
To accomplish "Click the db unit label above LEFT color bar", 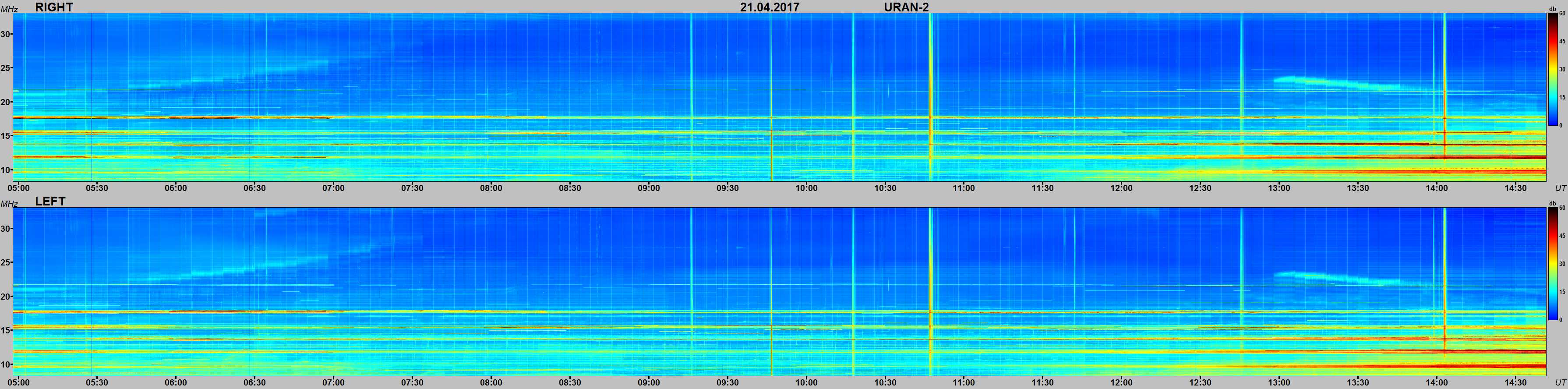I will (x=1552, y=203).
